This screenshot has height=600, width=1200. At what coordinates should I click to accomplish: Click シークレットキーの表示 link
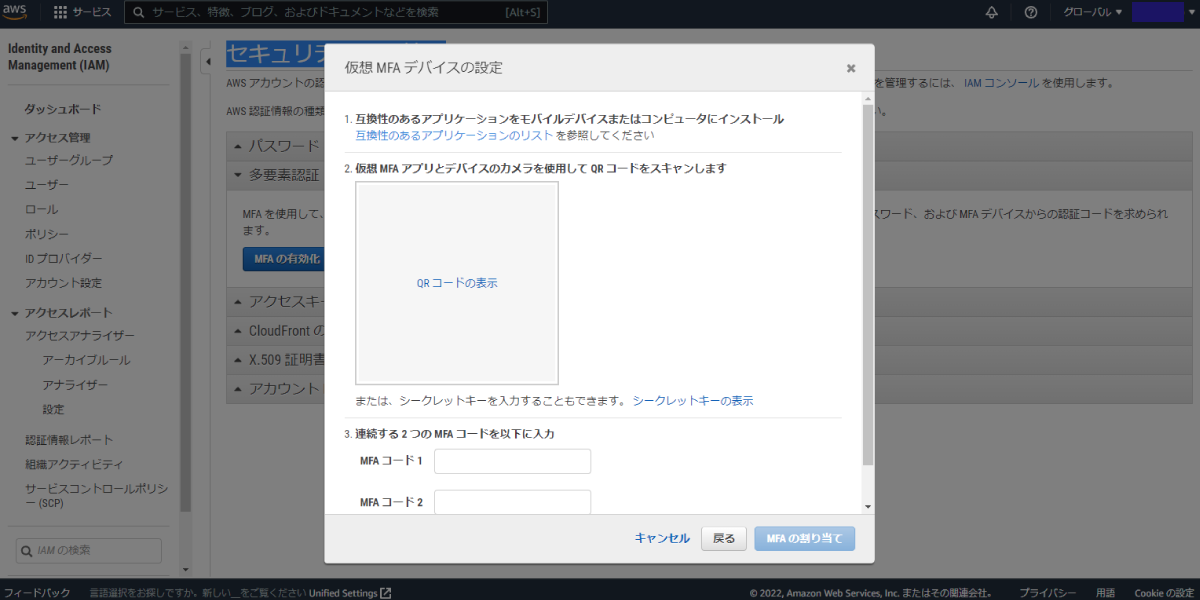693,401
